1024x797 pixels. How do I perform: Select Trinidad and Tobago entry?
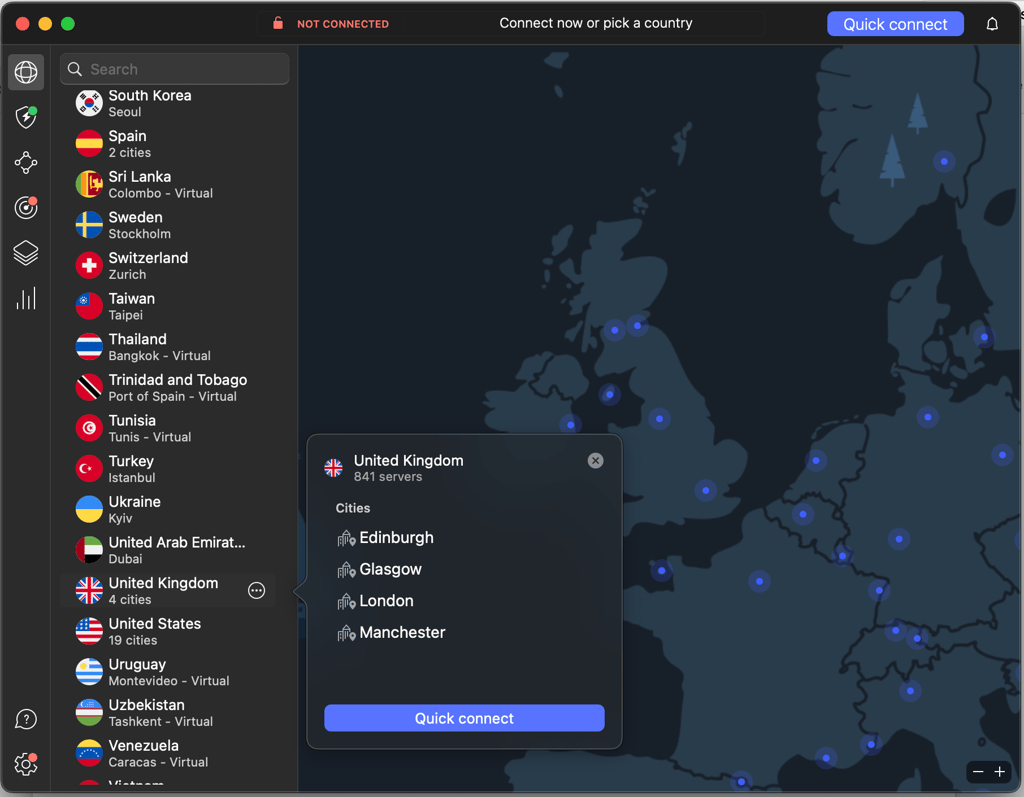[x=168, y=387]
